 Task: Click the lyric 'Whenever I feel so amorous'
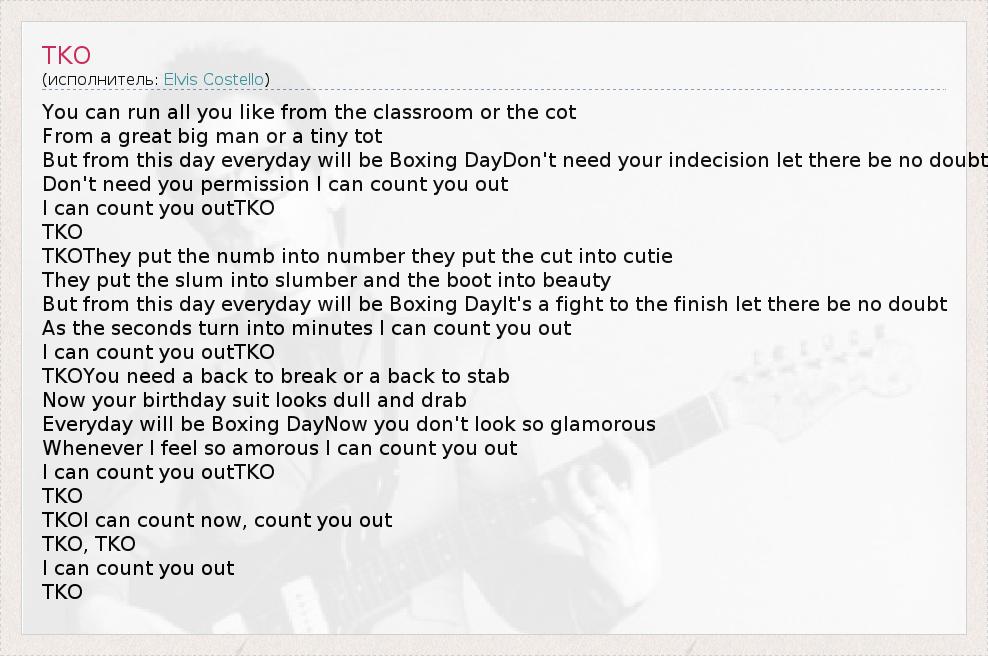click(x=280, y=448)
